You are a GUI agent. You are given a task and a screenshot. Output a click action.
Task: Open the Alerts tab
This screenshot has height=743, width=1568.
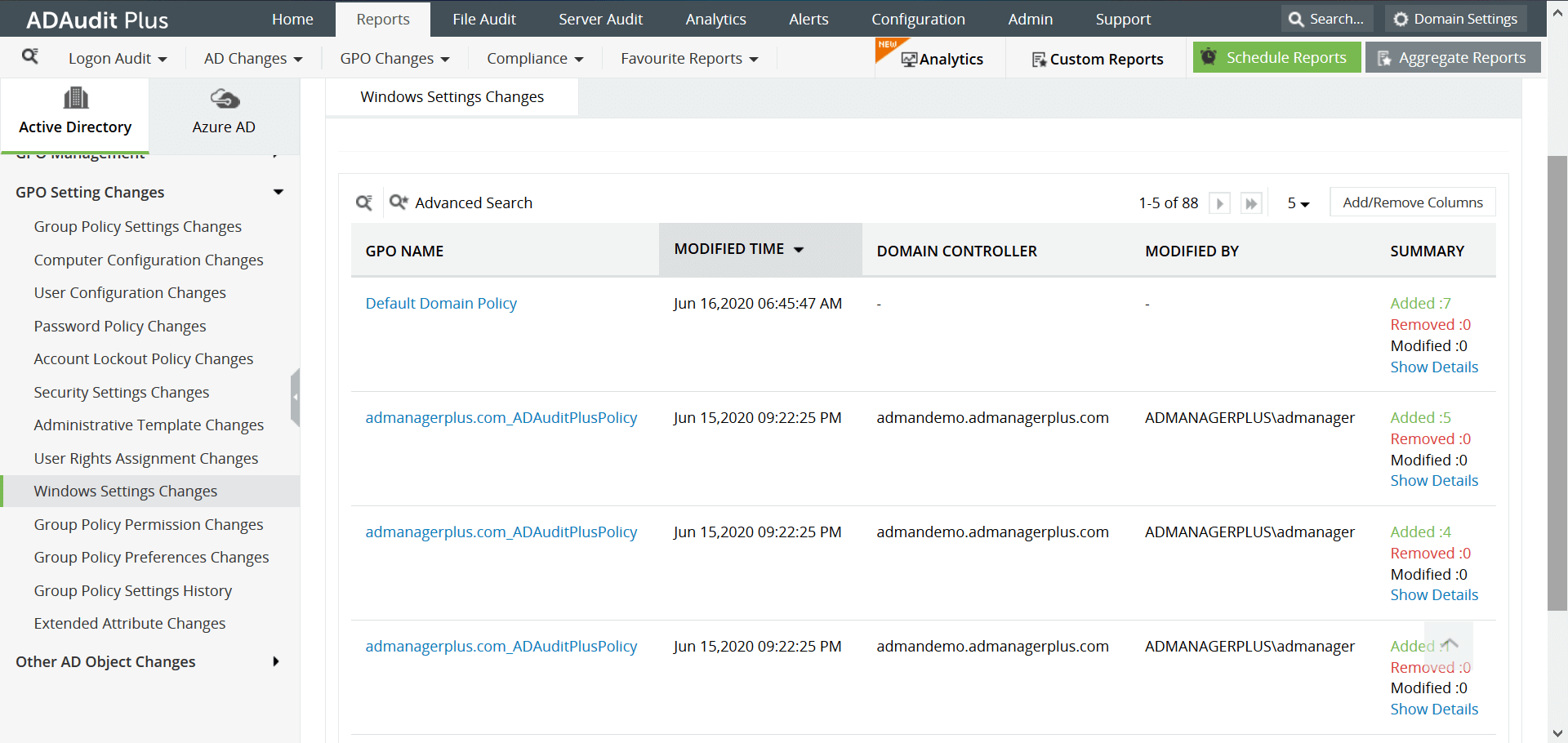(x=808, y=19)
